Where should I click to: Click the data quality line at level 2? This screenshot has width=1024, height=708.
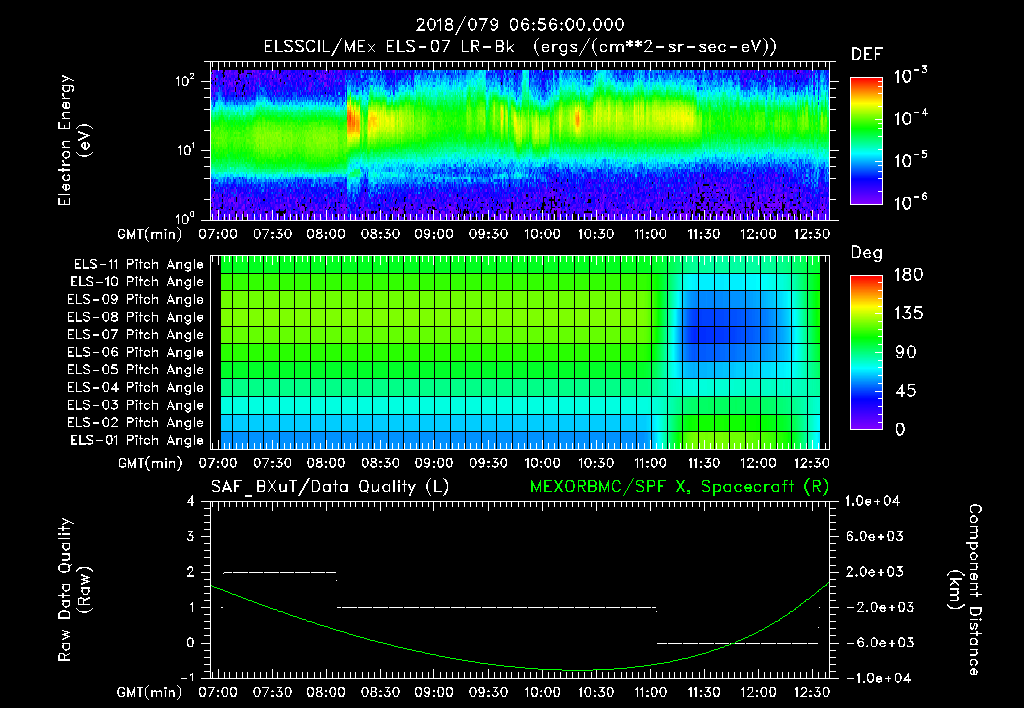pyautogui.click(x=280, y=573)
